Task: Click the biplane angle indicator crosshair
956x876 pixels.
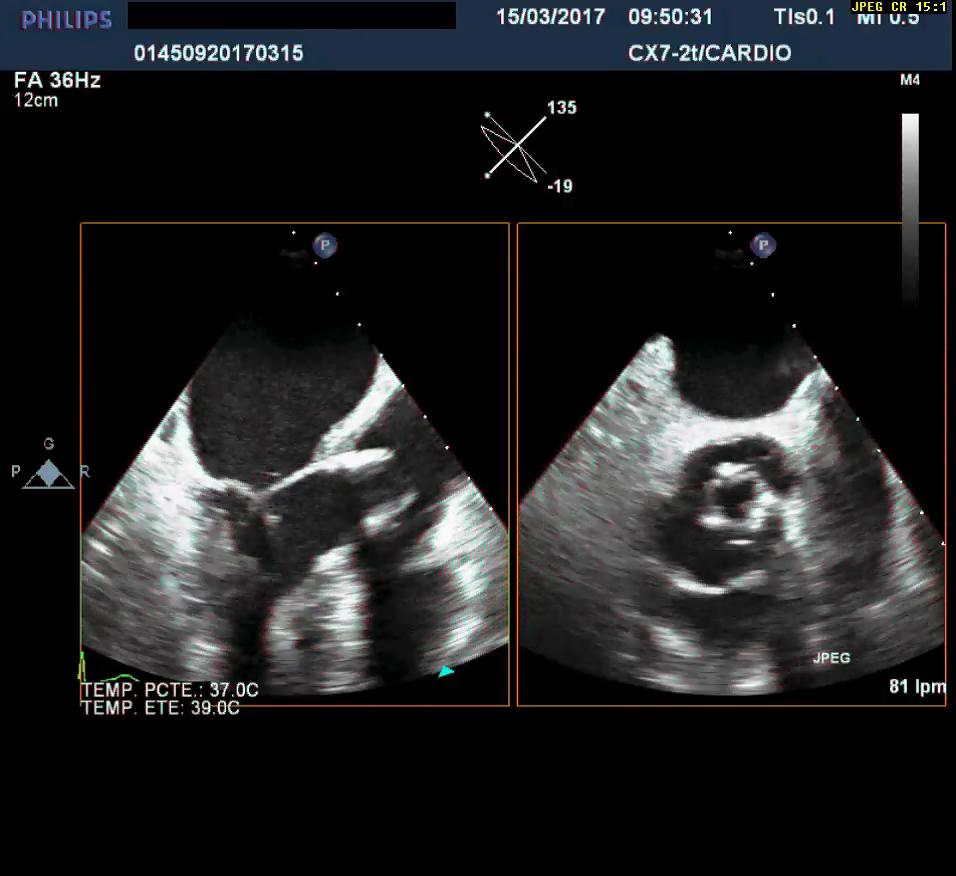Action: click(x=518, y=147)
